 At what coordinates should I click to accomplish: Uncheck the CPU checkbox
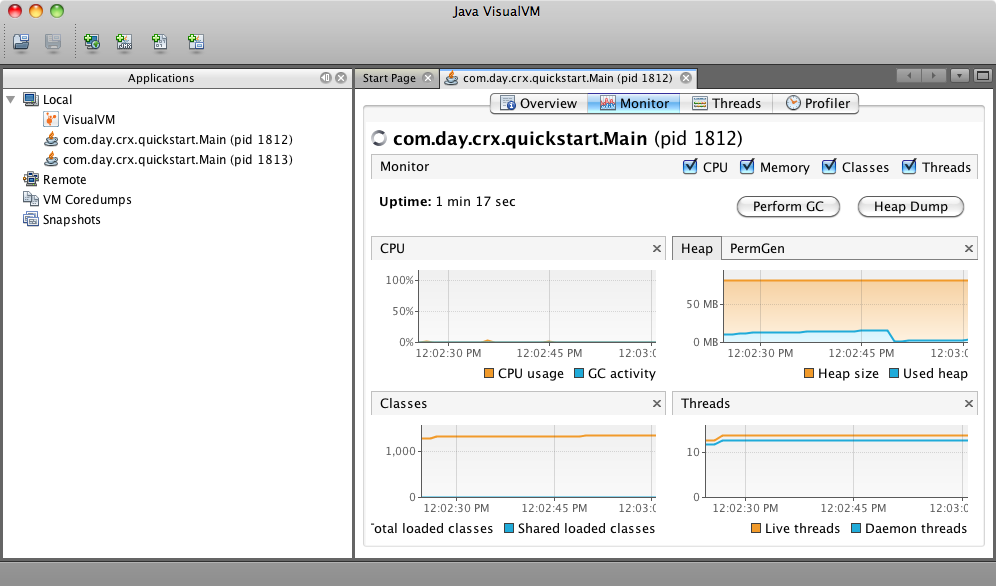pos(690,166)
